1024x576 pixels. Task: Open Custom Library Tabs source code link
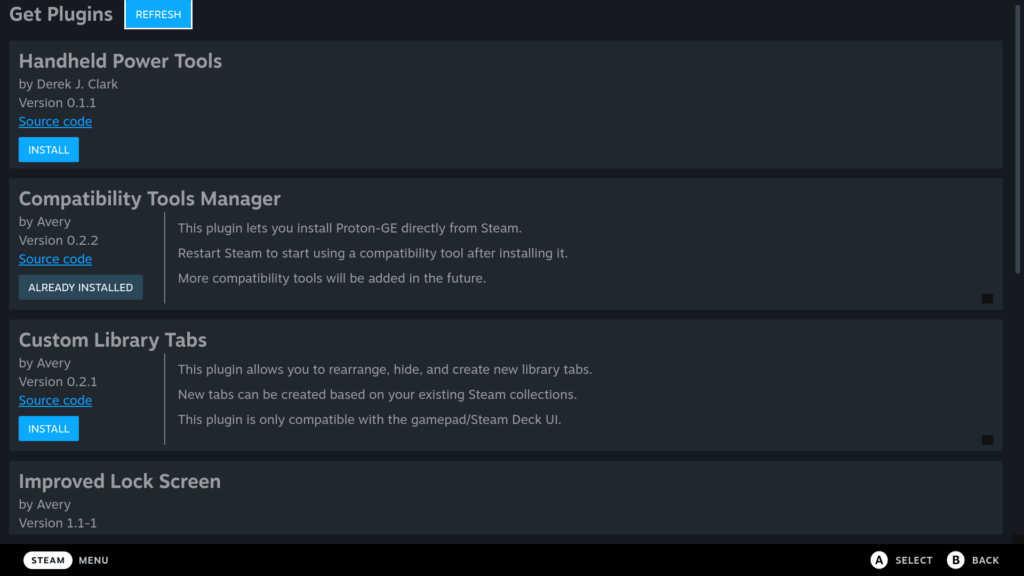[55, 401]
